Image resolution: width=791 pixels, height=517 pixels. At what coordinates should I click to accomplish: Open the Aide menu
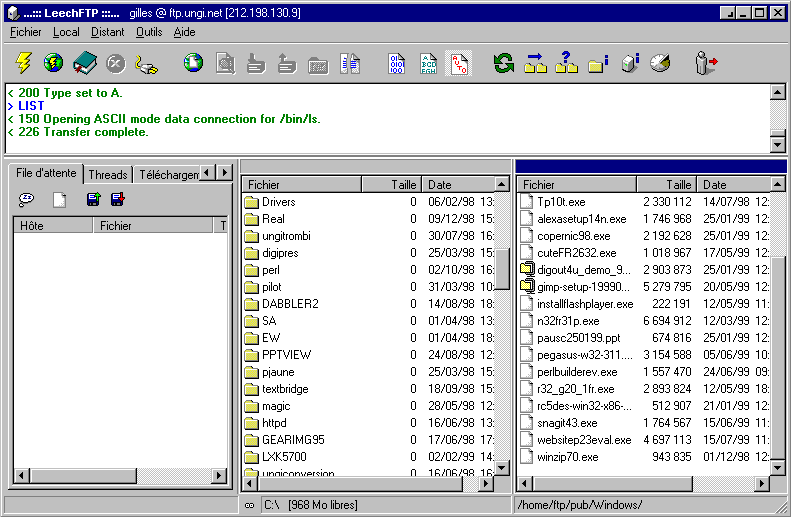tap(184, 32)
